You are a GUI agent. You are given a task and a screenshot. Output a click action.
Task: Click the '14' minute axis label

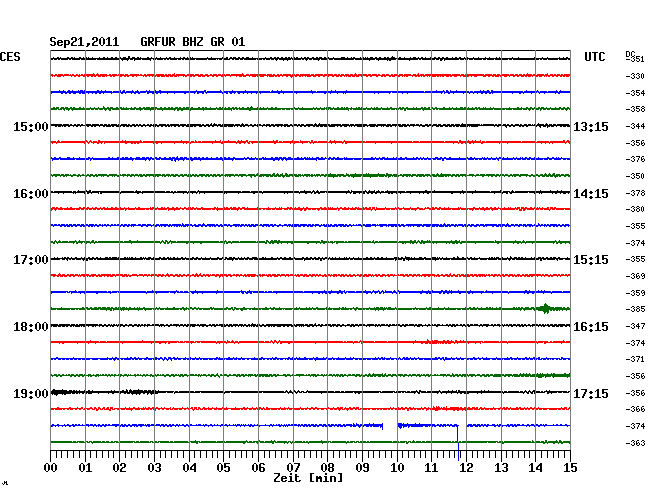coord(535,468)
